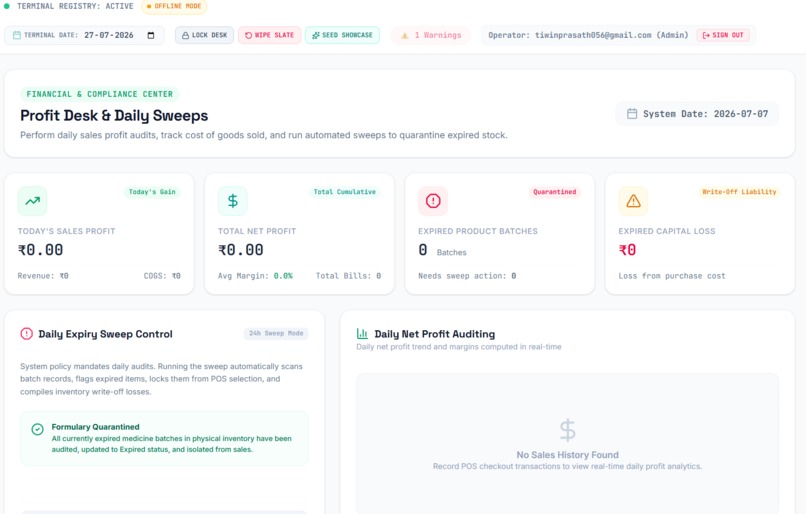Click the Total Net Profit ₹0.00 amount
This screenshot has height=514, width=806.
(x=241, y=250)
